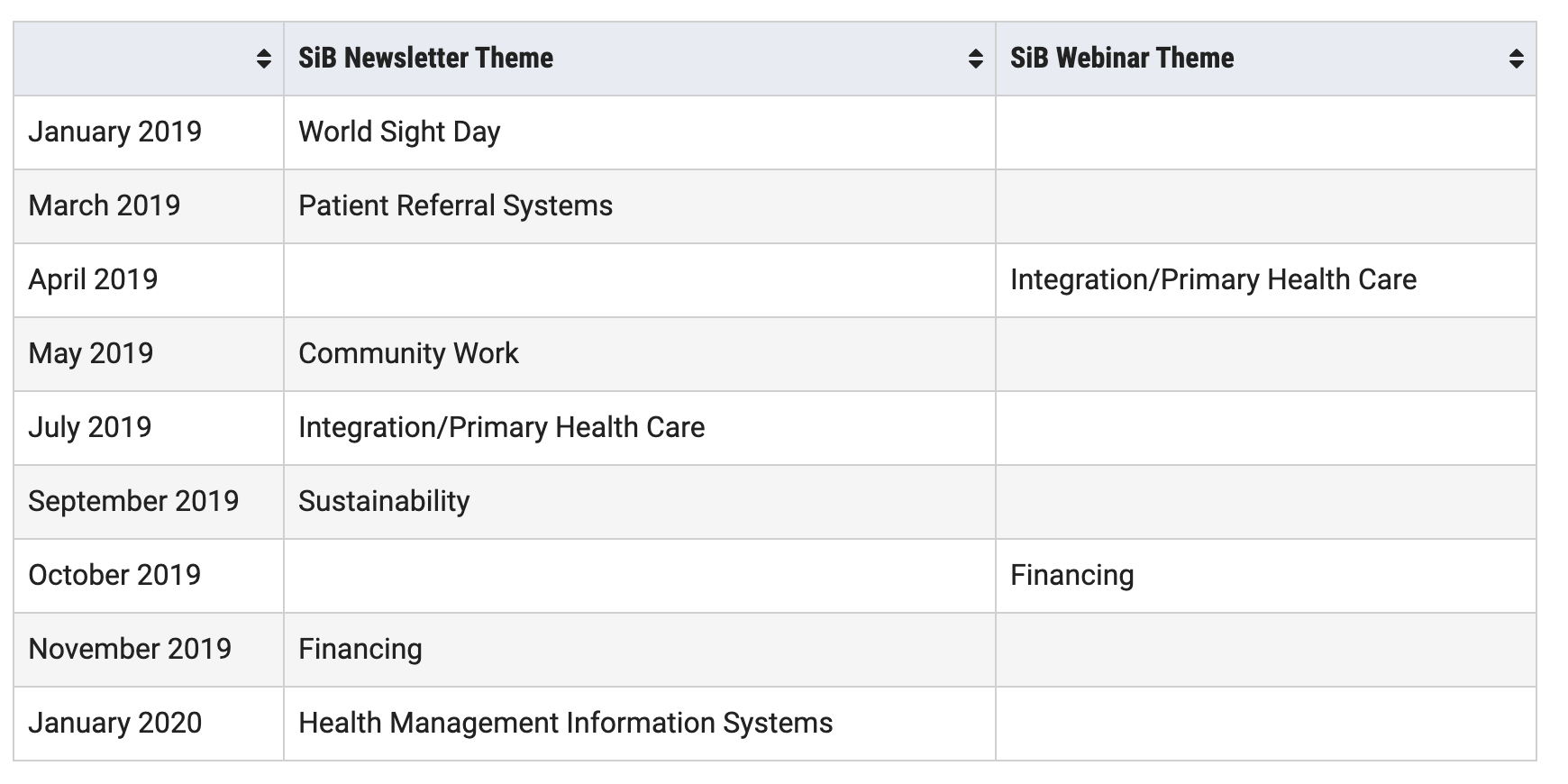Click sort arrows in SiB Webinar Theme header
1568x784 pixels.
point(1516,59)
